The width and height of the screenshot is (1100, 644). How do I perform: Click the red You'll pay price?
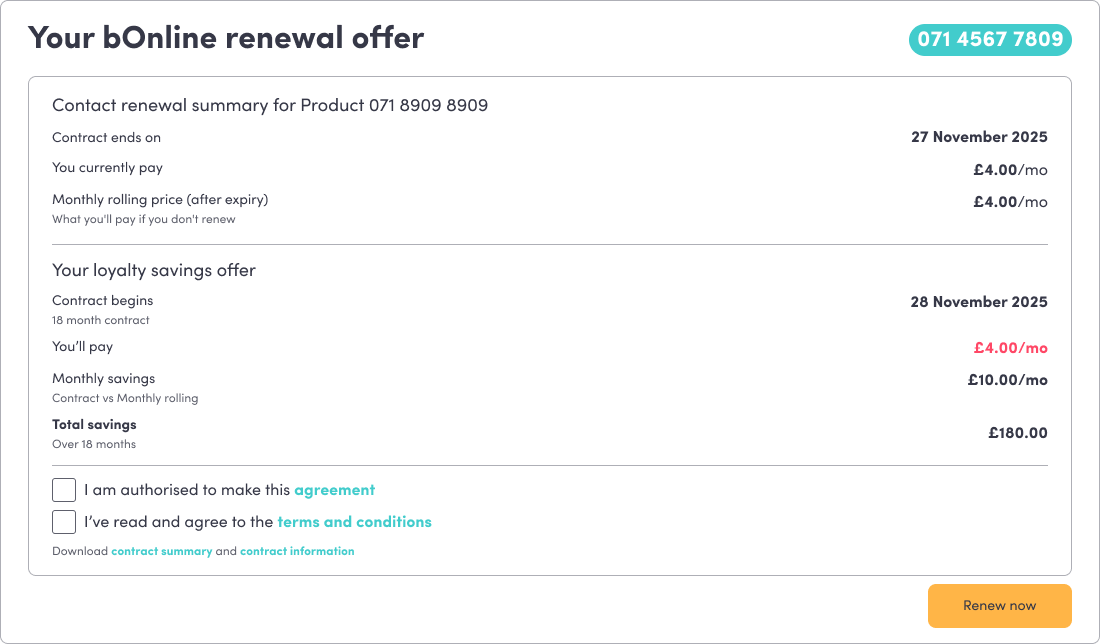(x=1010, y=348)
